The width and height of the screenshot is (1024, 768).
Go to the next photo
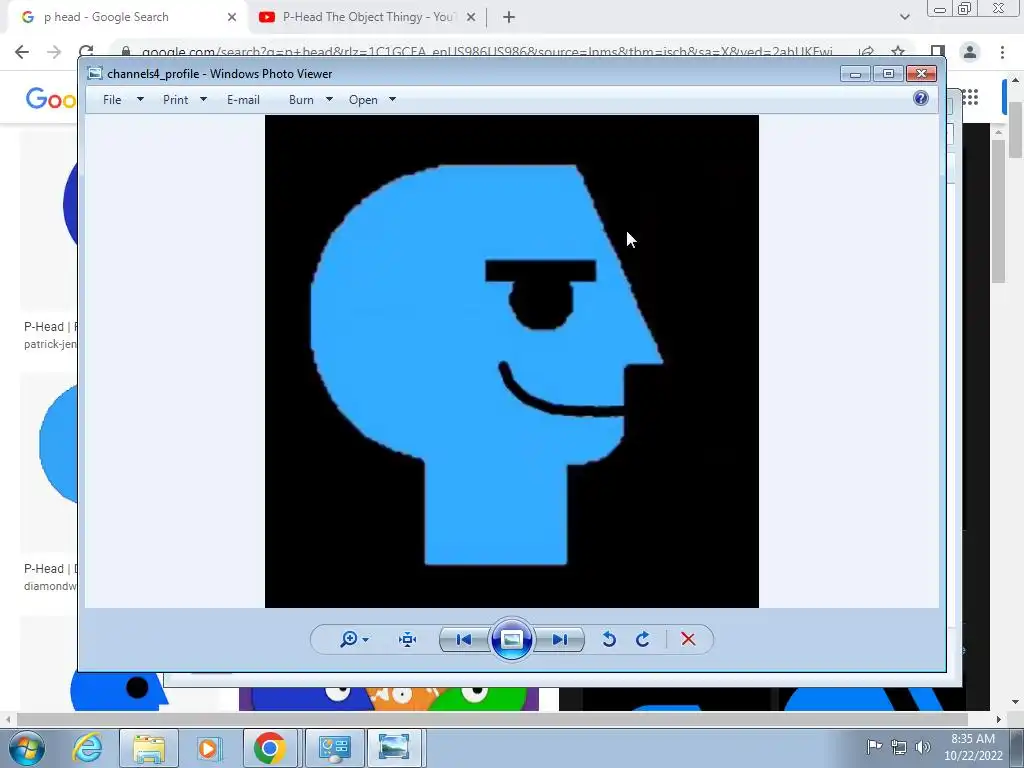click(560, 639)
